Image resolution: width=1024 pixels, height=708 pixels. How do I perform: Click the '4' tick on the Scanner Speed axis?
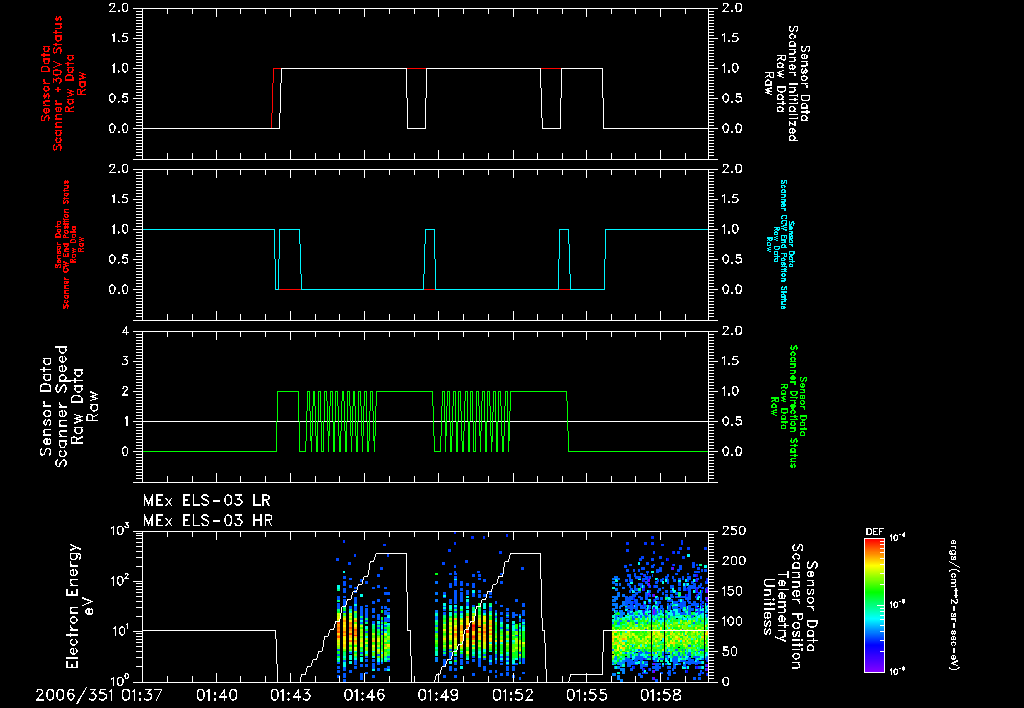click(125, 331)
